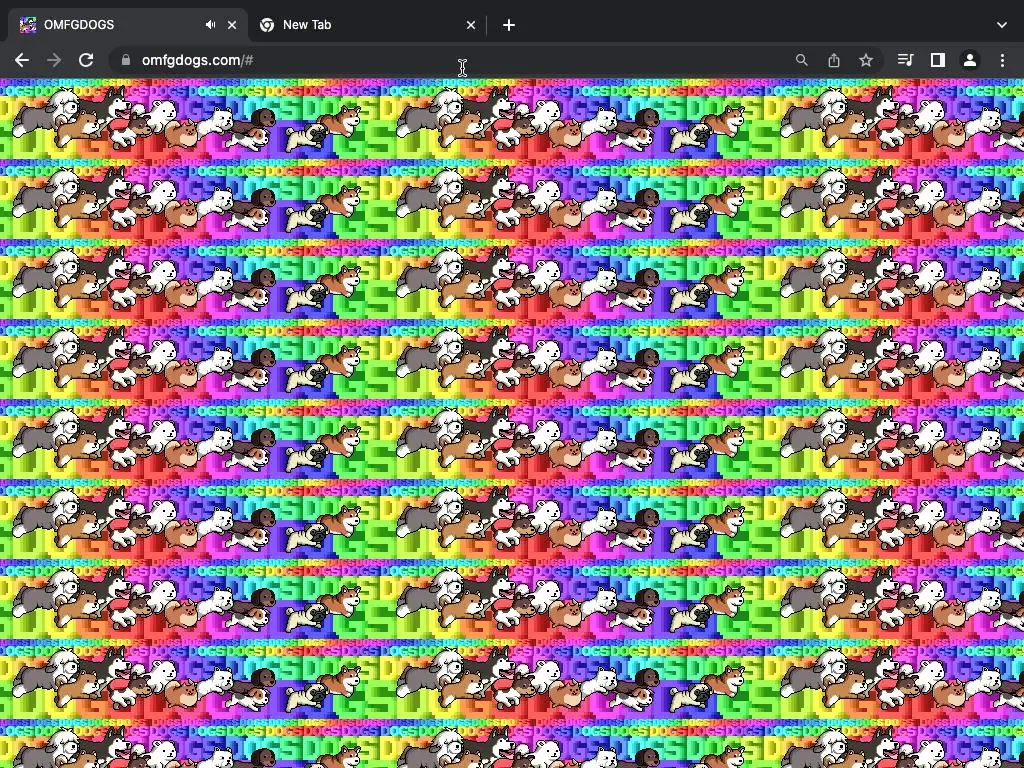
Task: Close the OMFGDOGS tab
Action: [x=232, y=25]
